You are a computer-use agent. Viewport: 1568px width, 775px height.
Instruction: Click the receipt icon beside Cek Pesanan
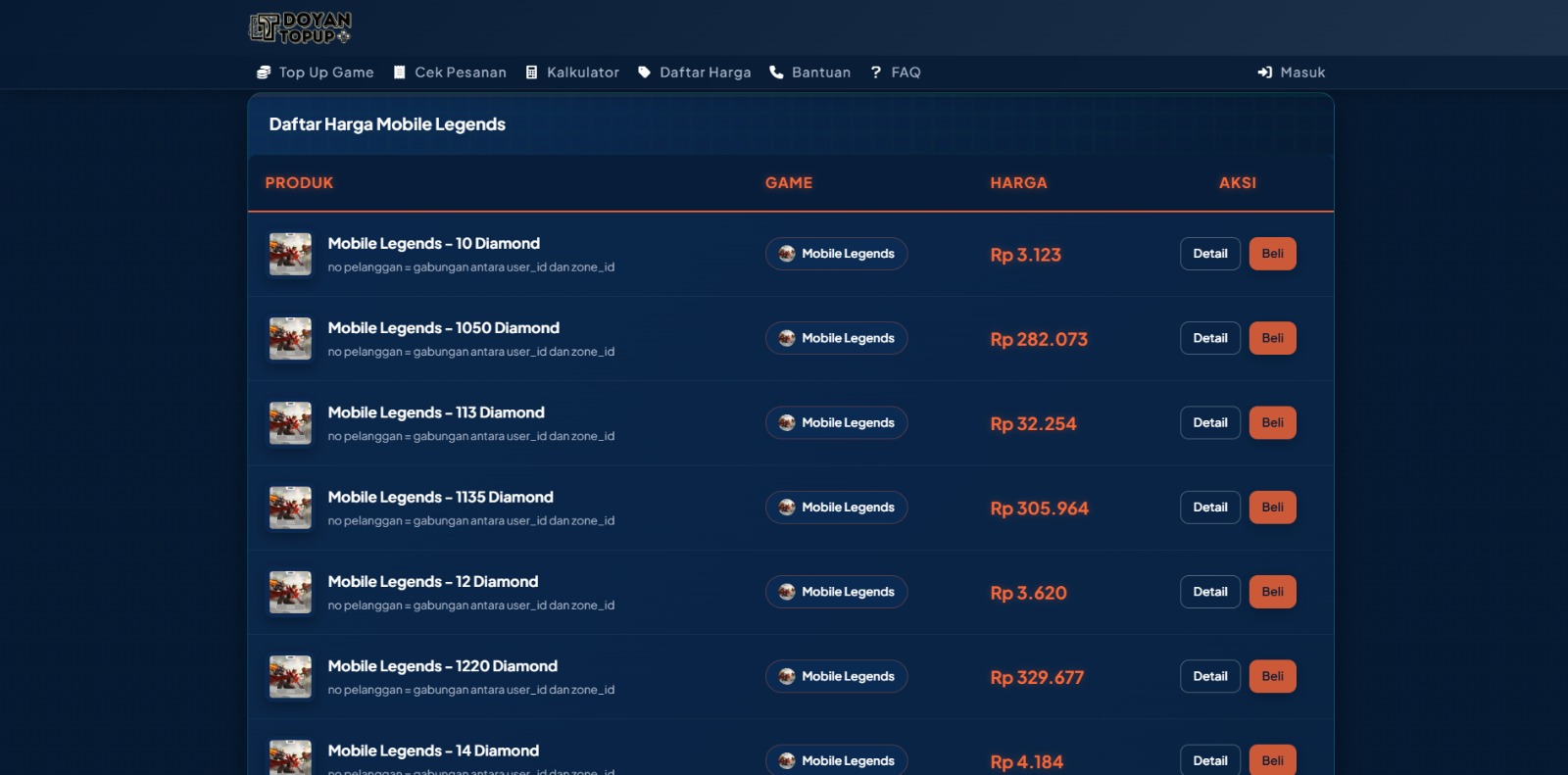pyautogui.click(x=400, y=73)
